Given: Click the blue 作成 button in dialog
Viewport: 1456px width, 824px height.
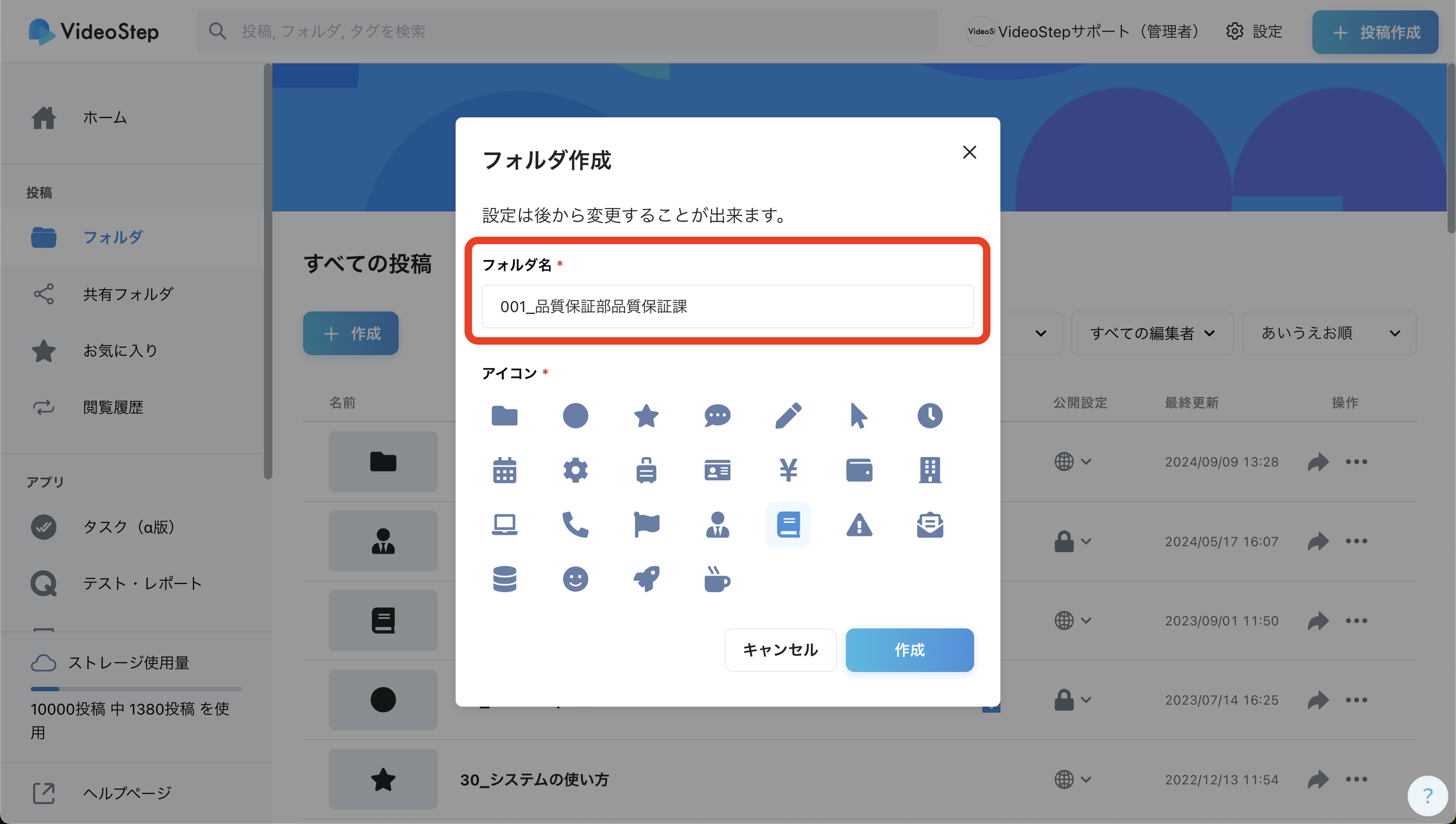Looking at the screenshot, I should pos(909,650).
